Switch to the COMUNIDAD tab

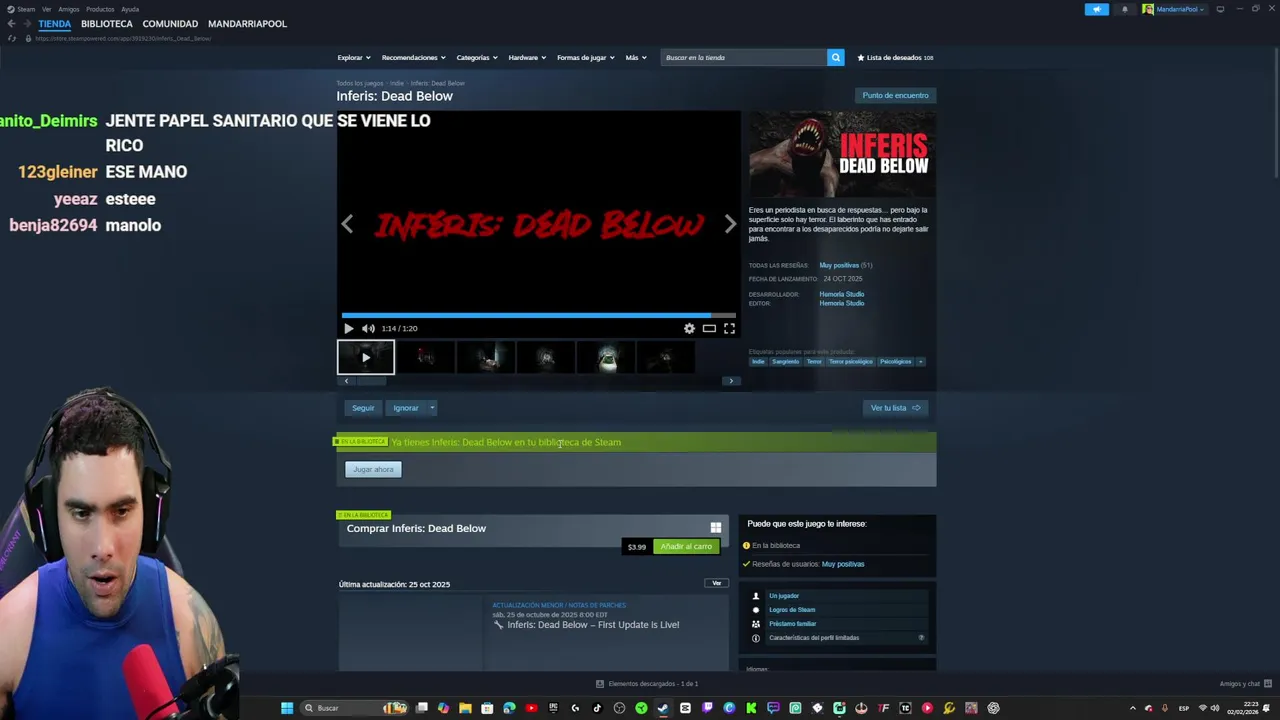(170, 23)
